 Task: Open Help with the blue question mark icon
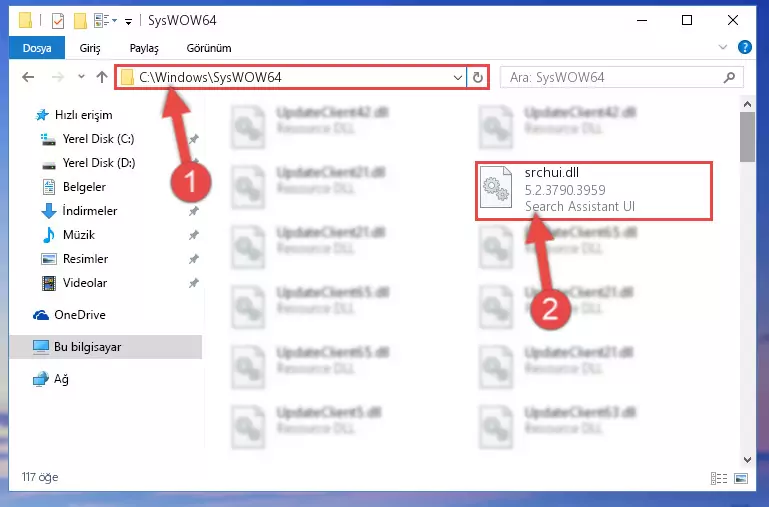point(744,47)
